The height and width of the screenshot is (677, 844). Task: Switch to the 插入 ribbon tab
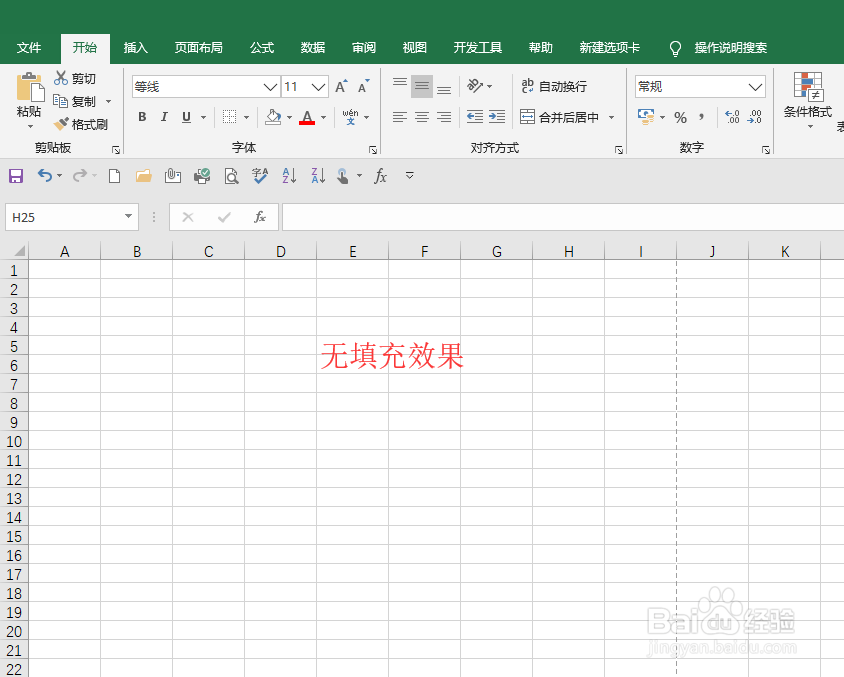point(135,47)
